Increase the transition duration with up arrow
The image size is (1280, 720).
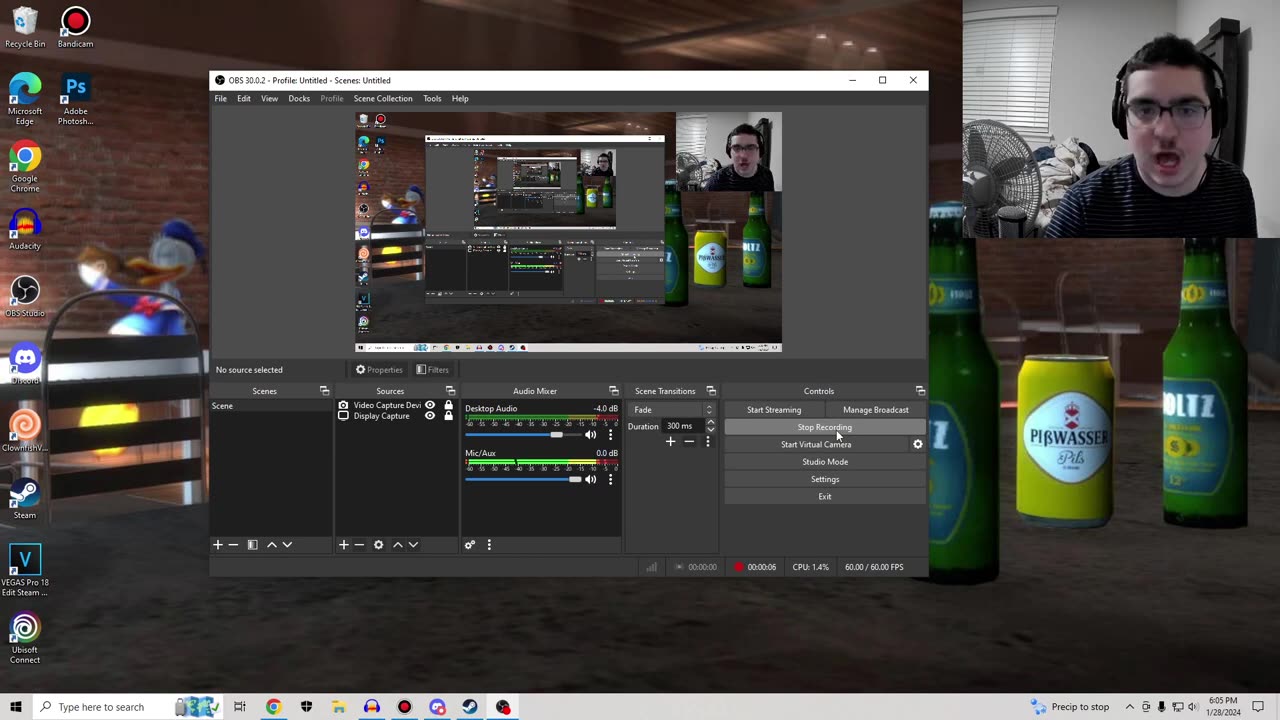710,423
